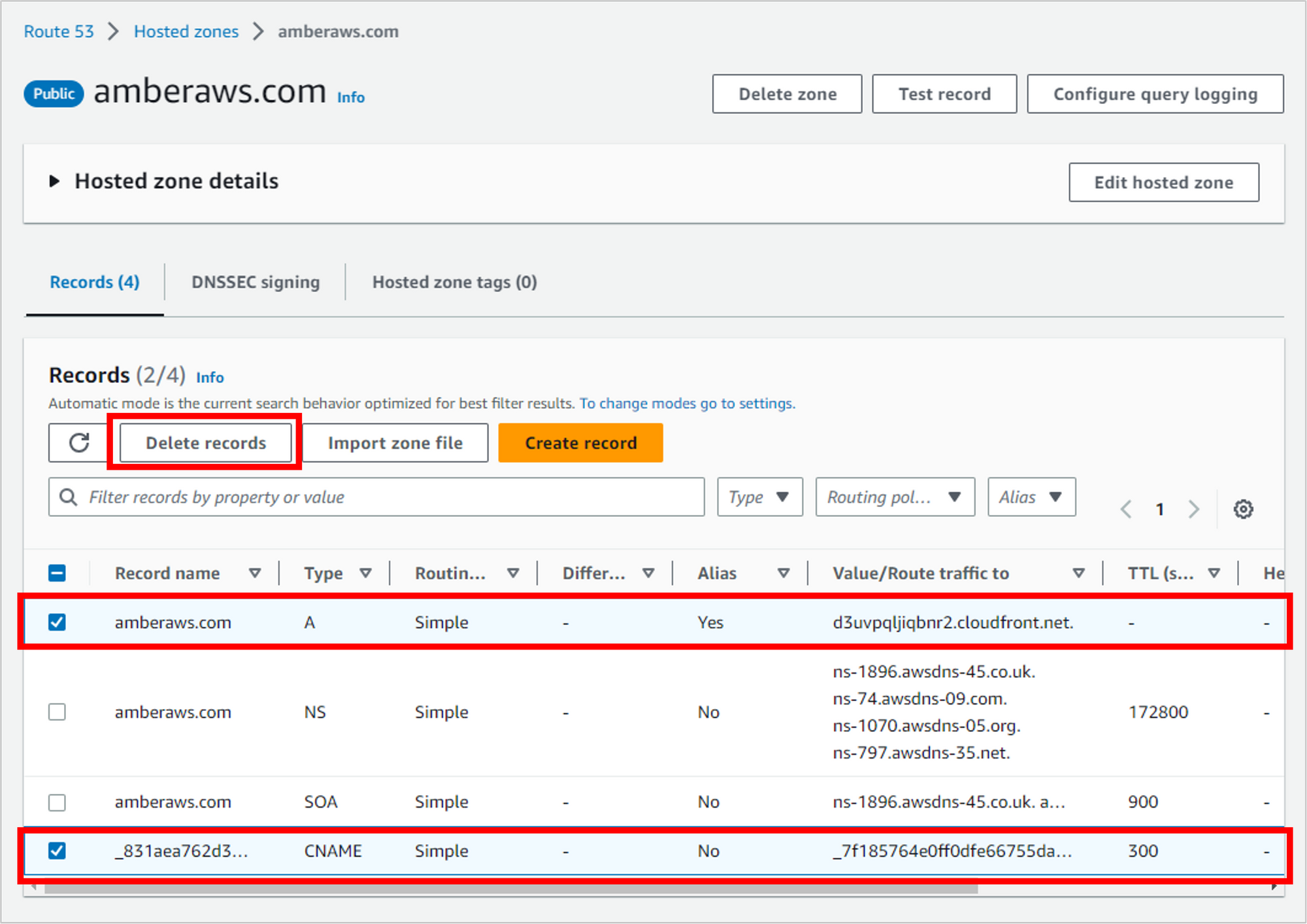Click Import zone file button
The width and height of the screenshot is (1307, 924).
395,443
